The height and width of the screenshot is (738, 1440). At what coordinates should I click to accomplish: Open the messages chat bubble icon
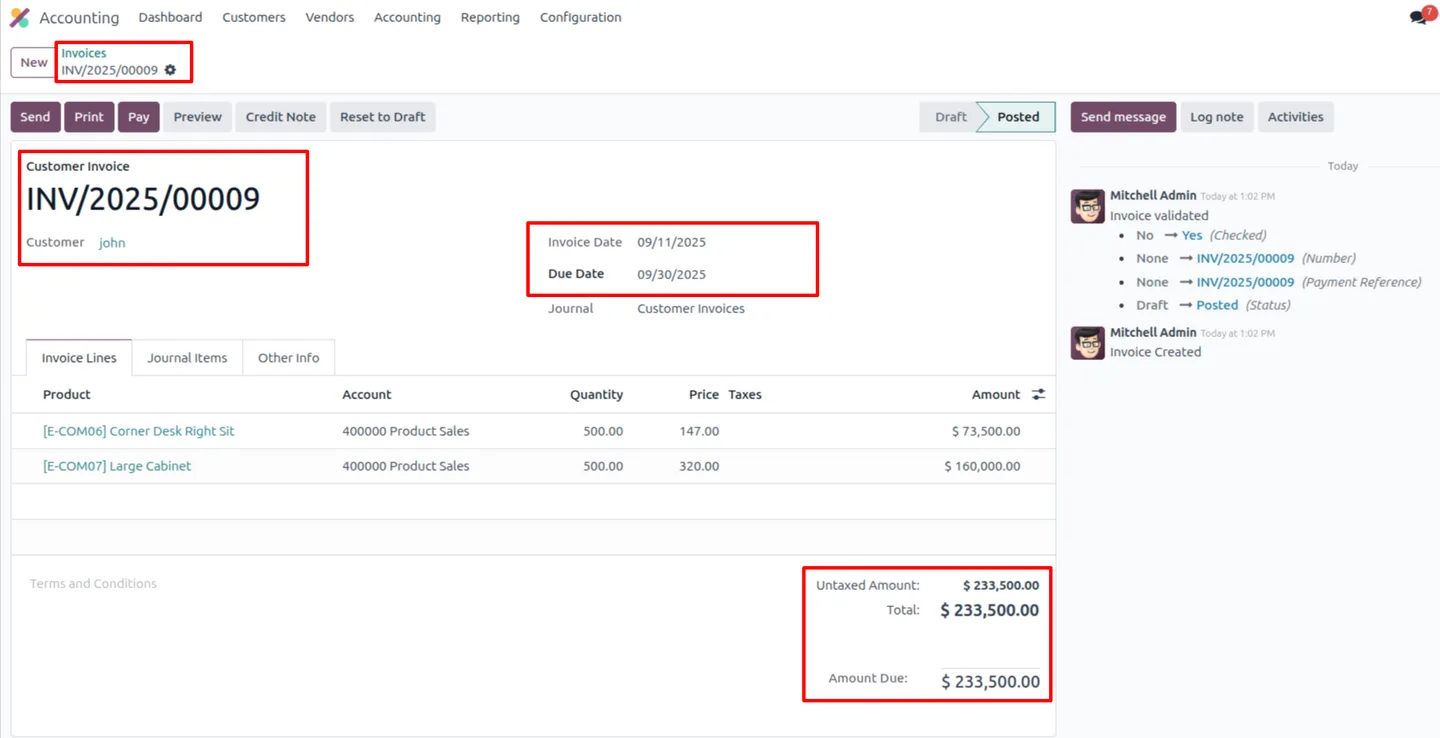pyautogui.click(x=1417, y=17)
